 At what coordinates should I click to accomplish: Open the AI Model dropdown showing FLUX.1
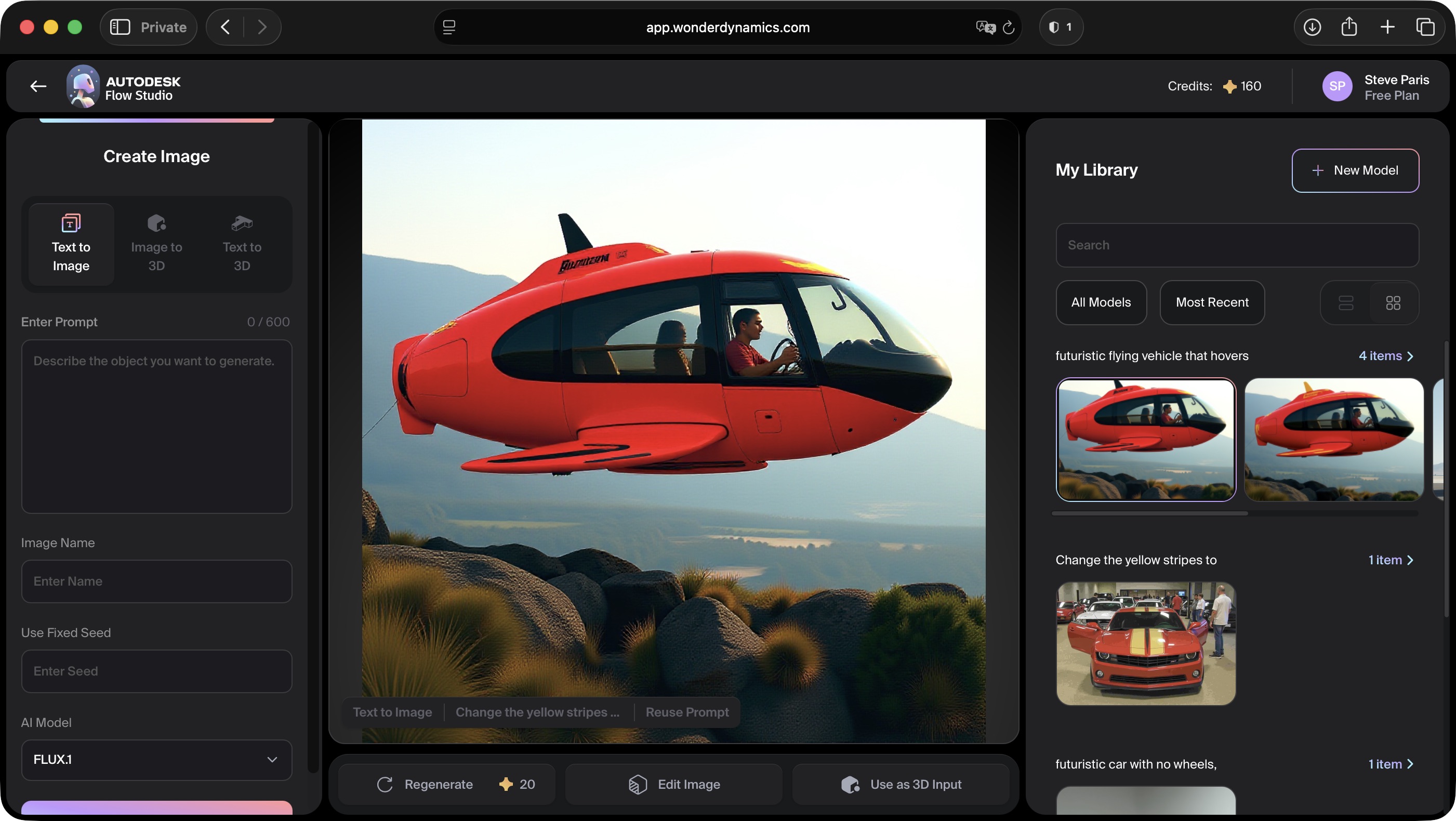click(x=156, y=760)
